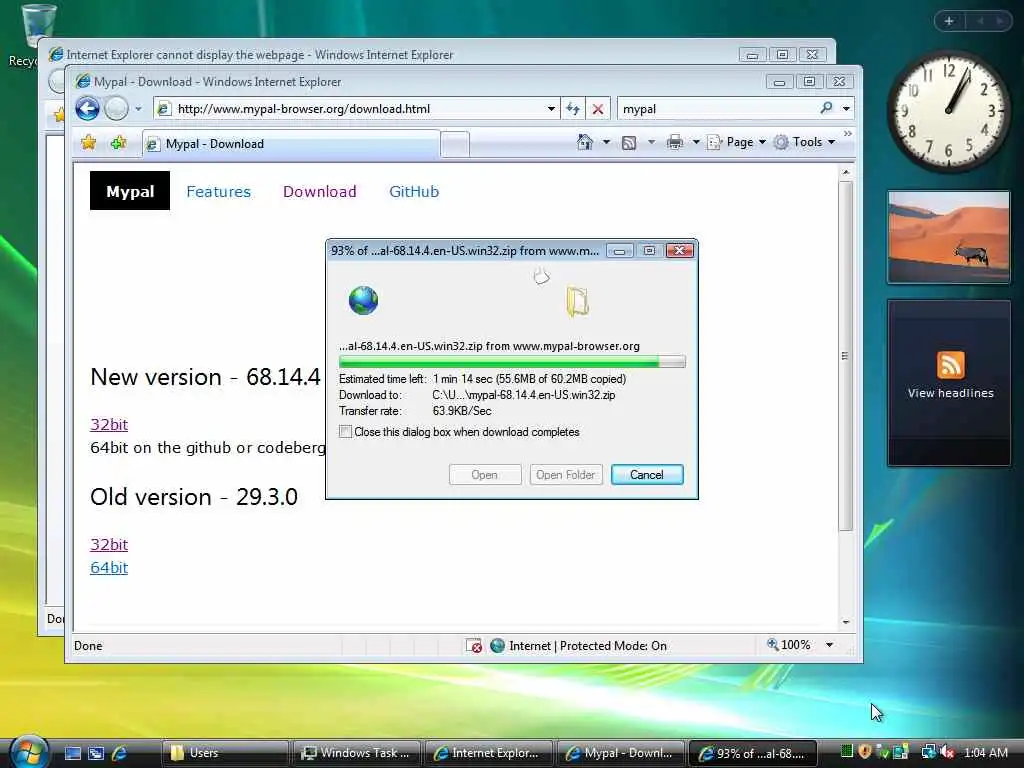
Task: Click 32bit link under New version
Action: (109, 424)
